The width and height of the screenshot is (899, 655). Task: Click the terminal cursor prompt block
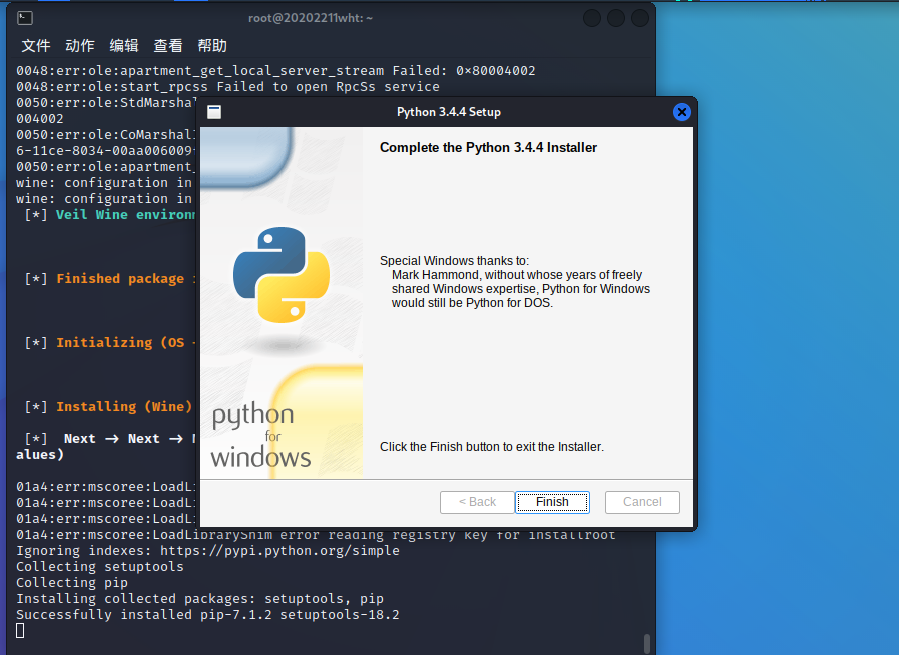point(20,631)
